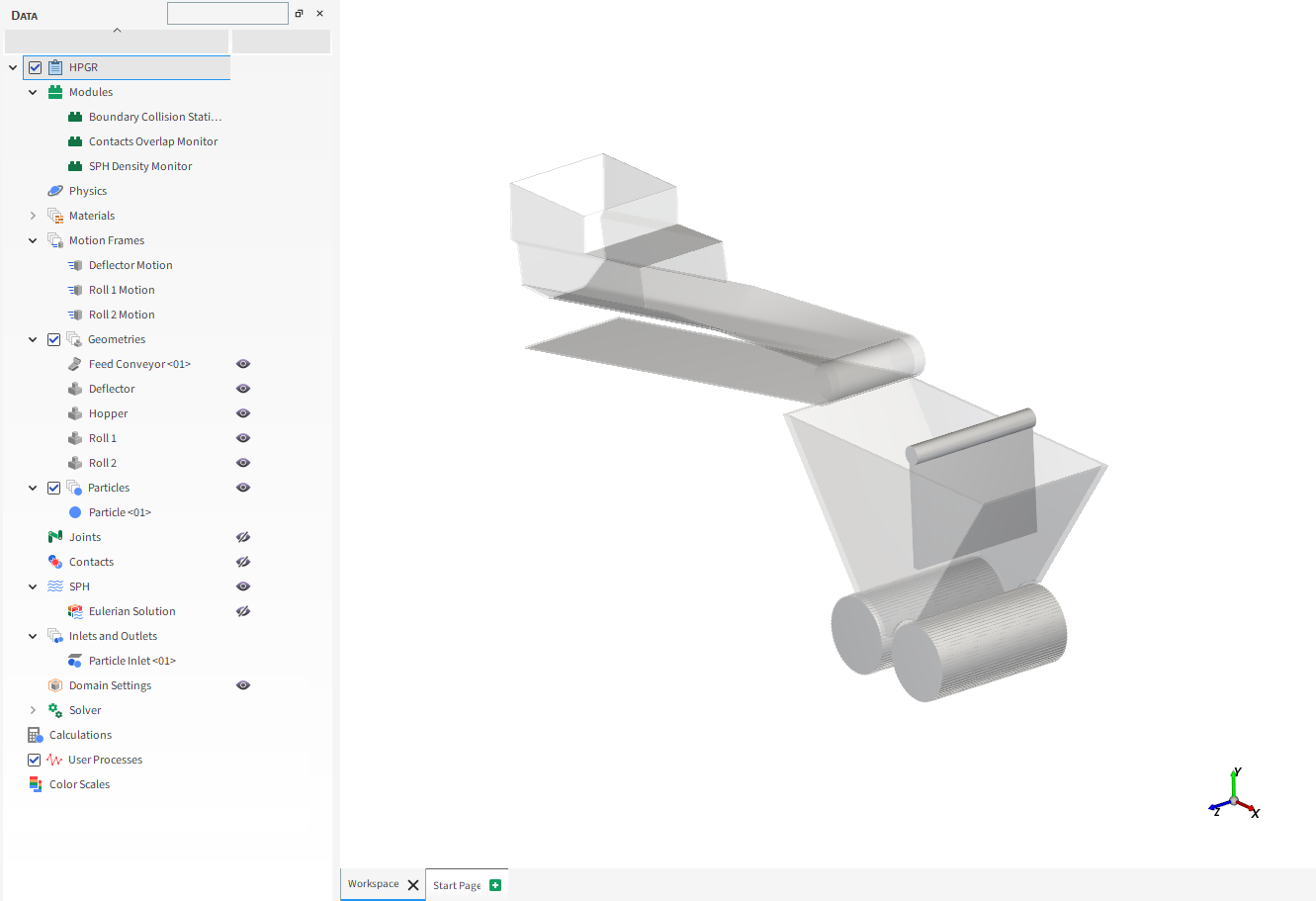Image resolution: width=1316 pixels, height=901 pixels.
Task: Click the Feed Conveyor <01> geometry icon
Action: (x=75, y=364)
